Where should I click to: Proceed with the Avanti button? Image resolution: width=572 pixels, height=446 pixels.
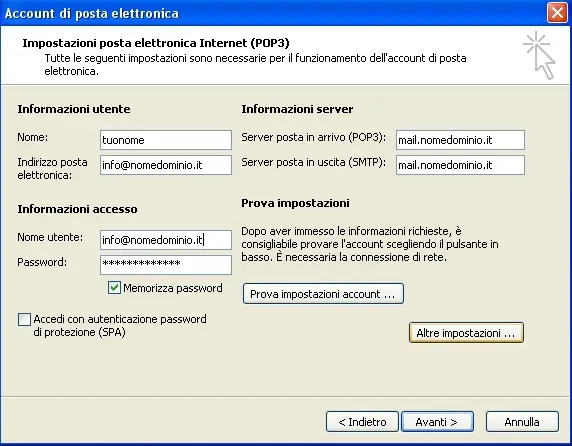[x=437, y=422]
